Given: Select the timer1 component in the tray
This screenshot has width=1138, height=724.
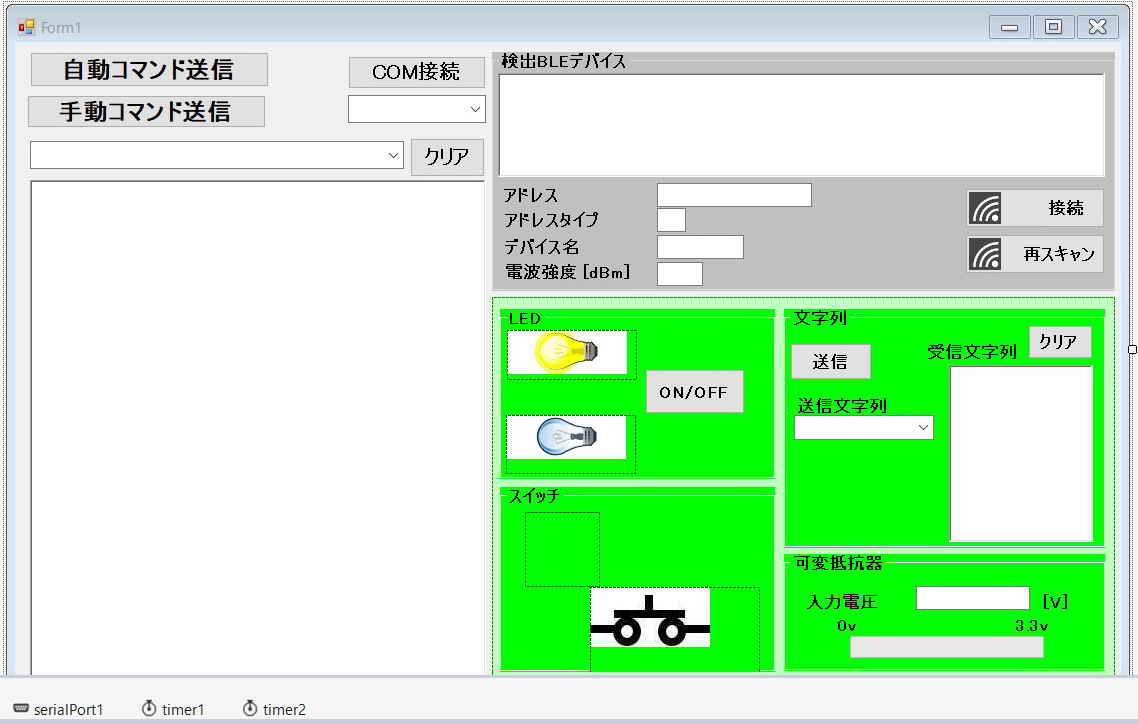Looking at the screenshot, I should point(173,709).
